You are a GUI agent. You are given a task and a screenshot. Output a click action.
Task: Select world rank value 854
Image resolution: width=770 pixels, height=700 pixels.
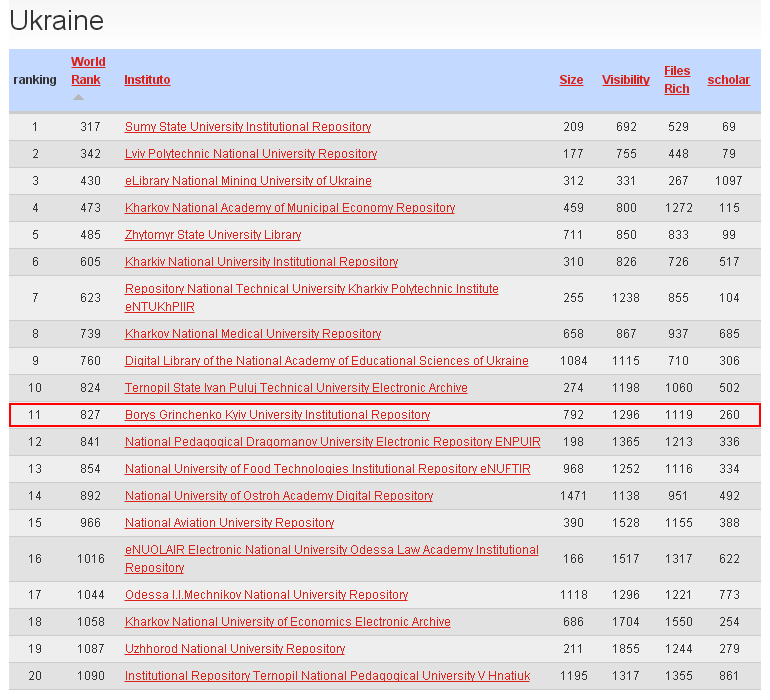(90, 469)
